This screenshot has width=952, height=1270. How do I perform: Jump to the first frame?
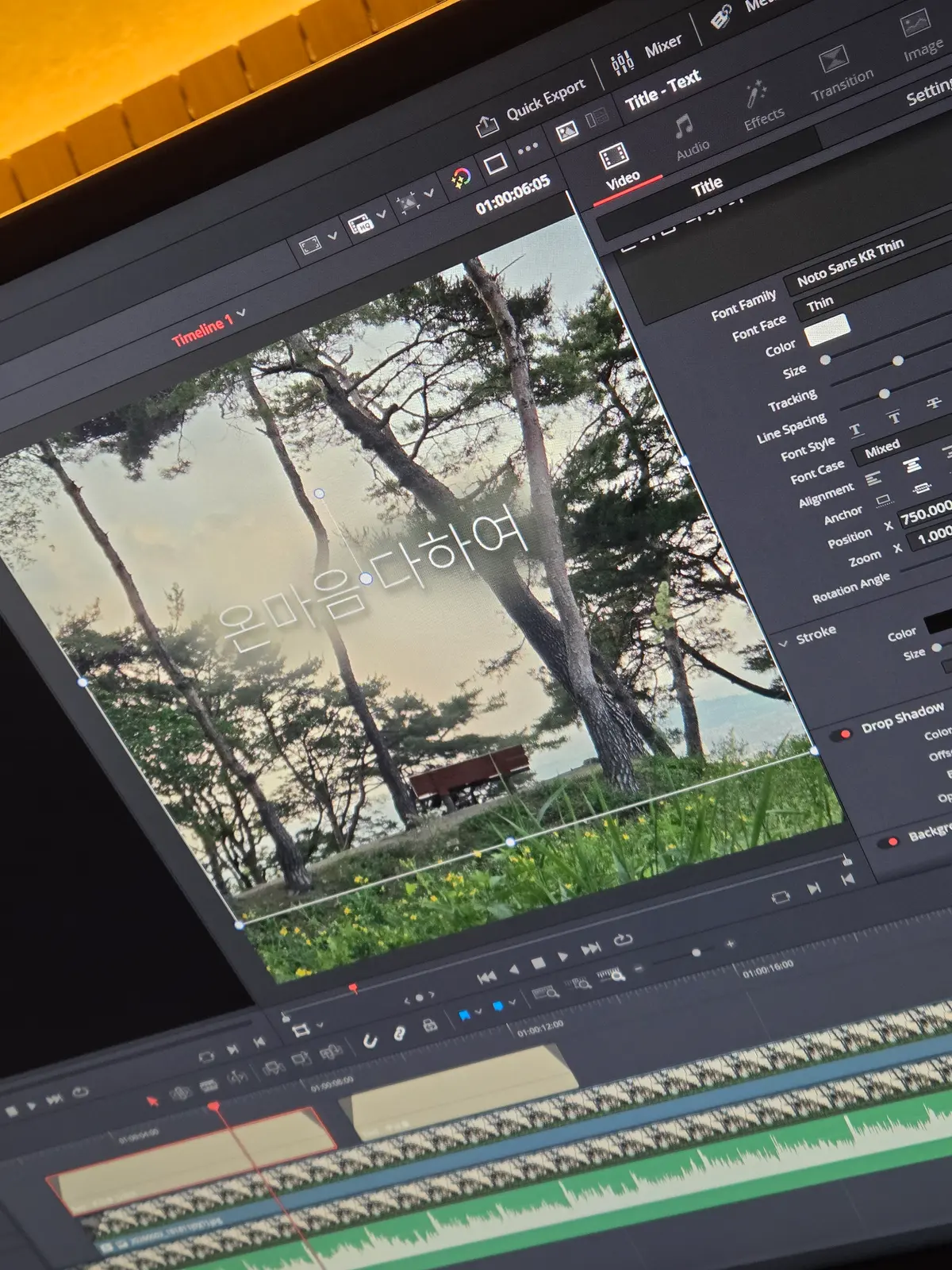coord(487,976)
